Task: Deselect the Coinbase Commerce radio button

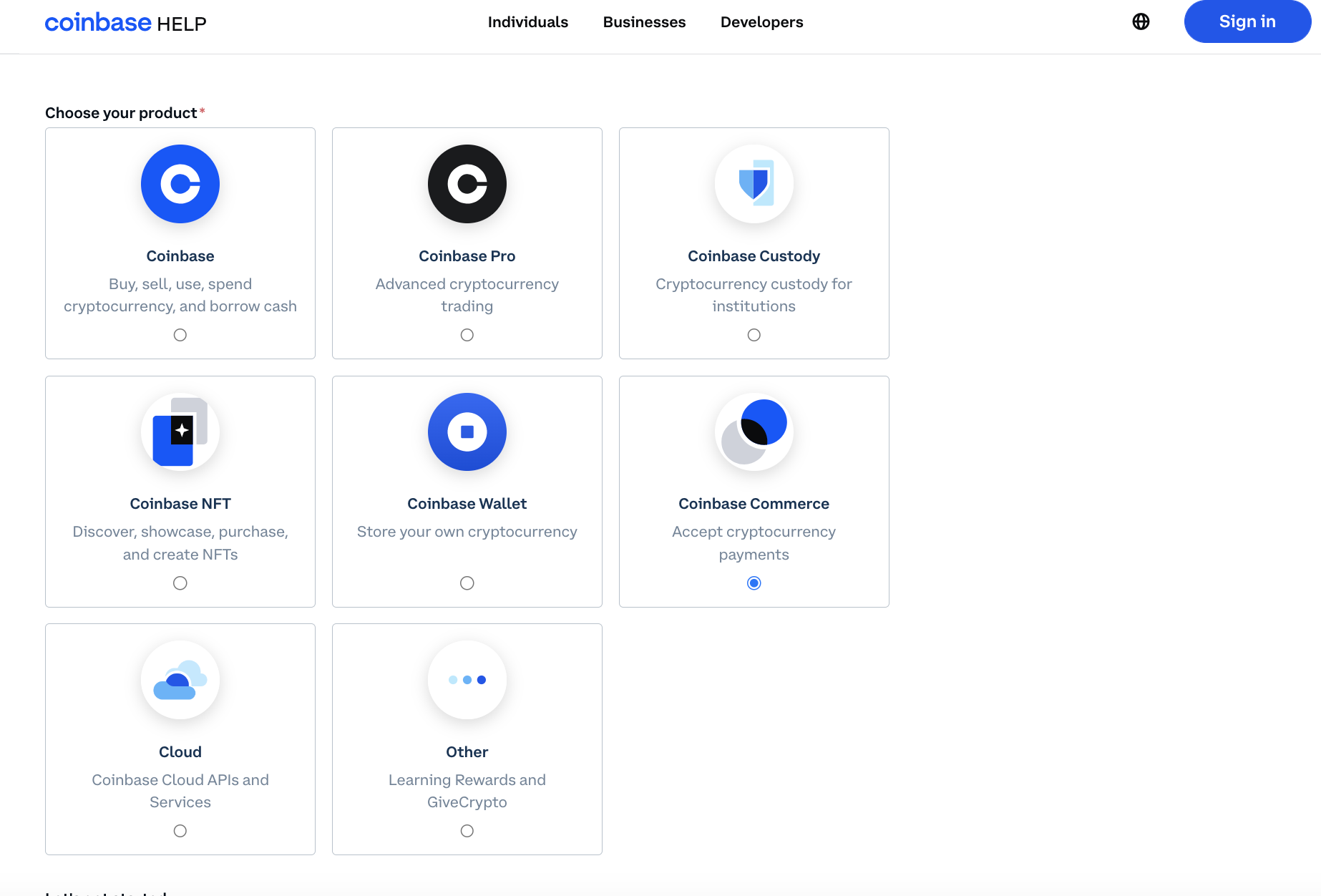Action: 754,583
